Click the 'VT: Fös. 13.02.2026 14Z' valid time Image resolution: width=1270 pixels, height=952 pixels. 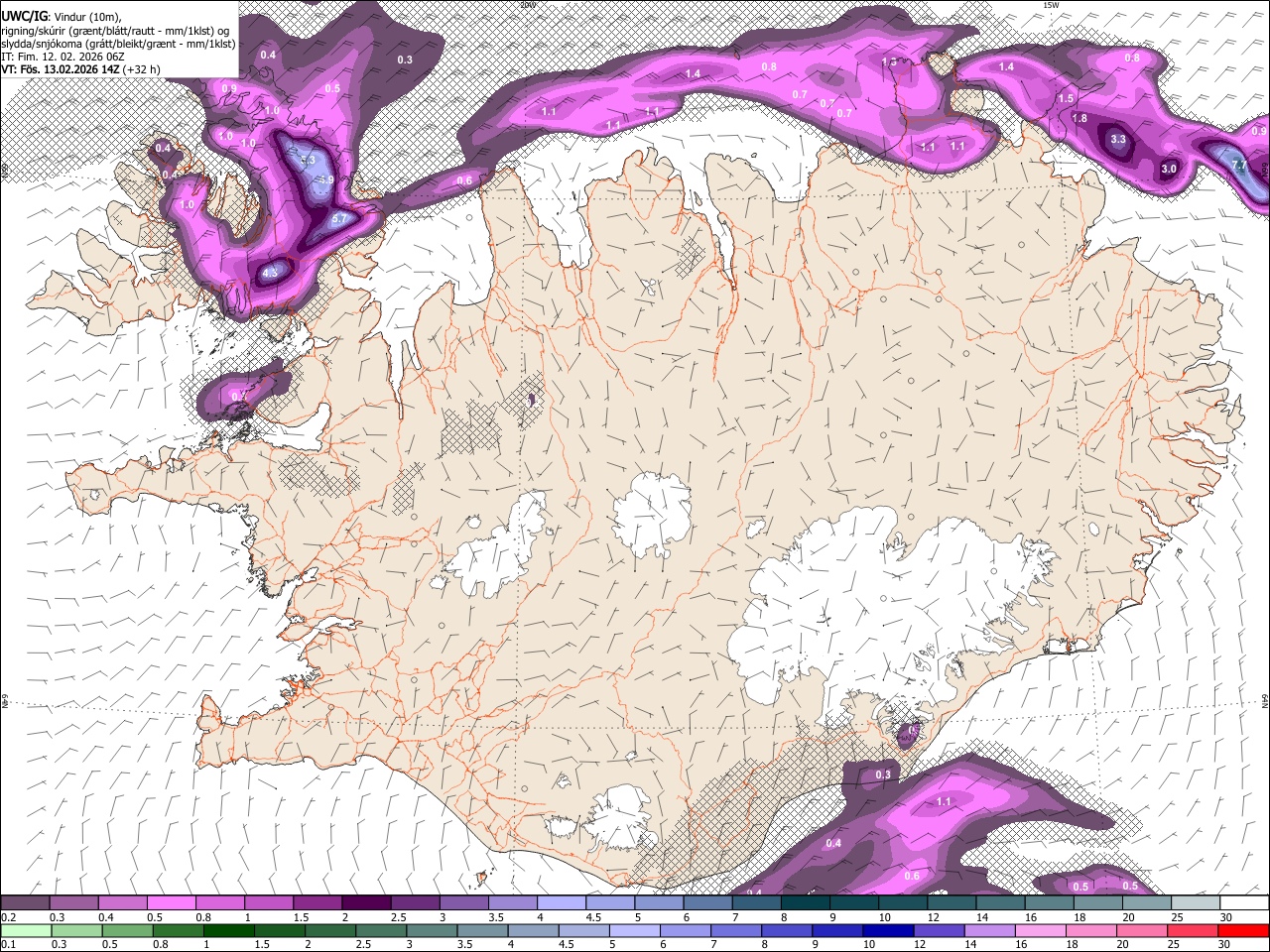[x=60, y=69]
